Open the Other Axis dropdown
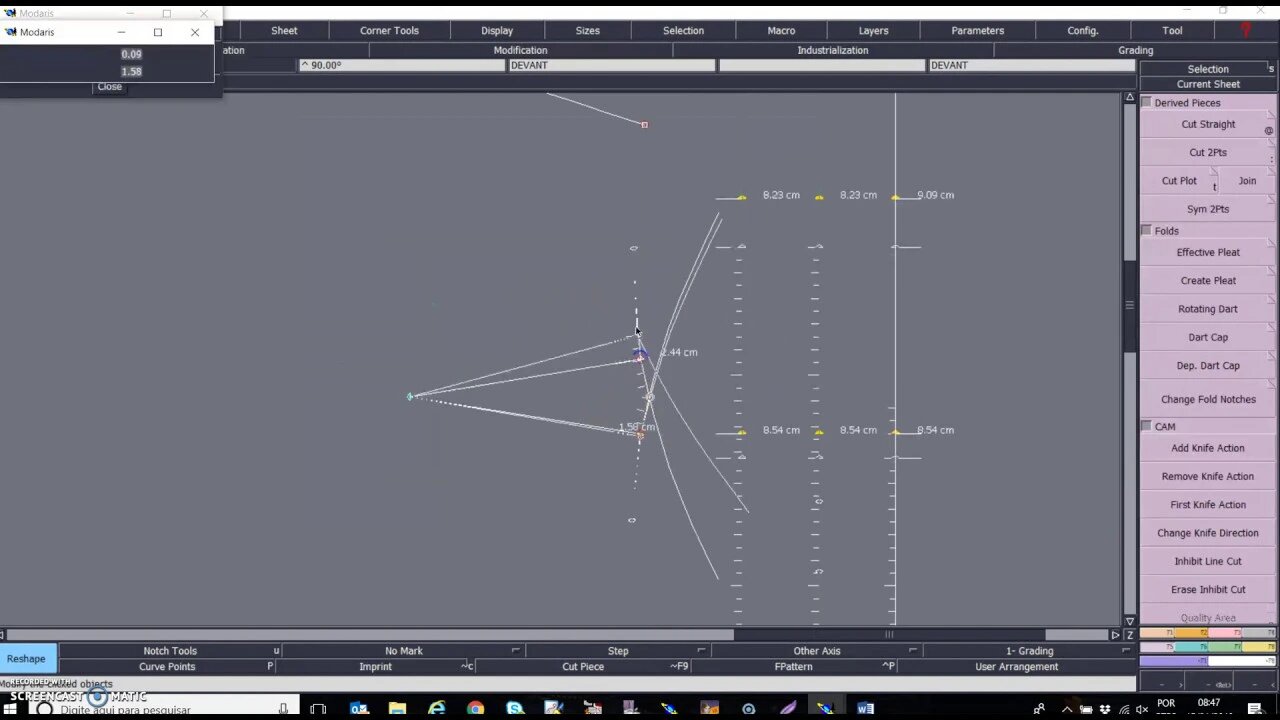 [817, 651]
